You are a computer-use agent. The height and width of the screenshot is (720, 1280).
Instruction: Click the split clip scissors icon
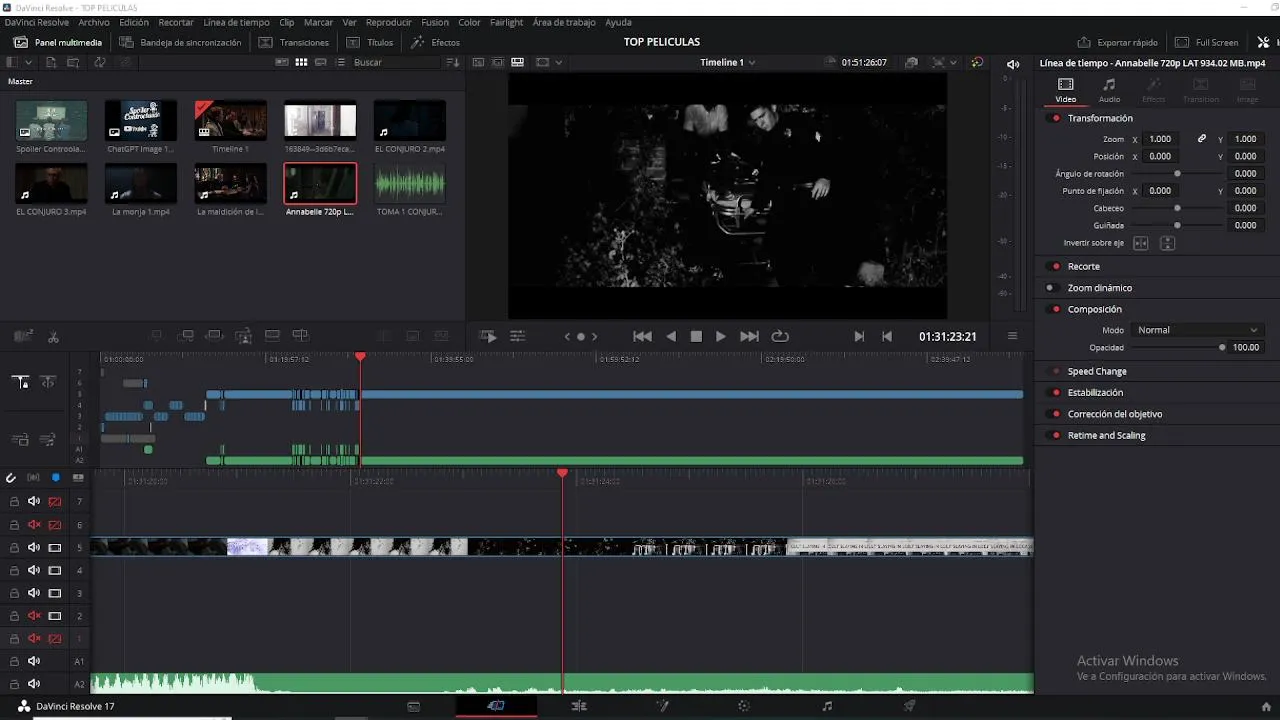coord(53,337)
